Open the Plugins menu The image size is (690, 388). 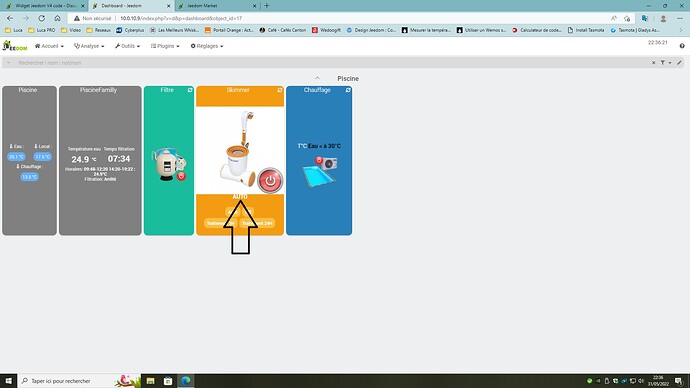click(165, 46)
